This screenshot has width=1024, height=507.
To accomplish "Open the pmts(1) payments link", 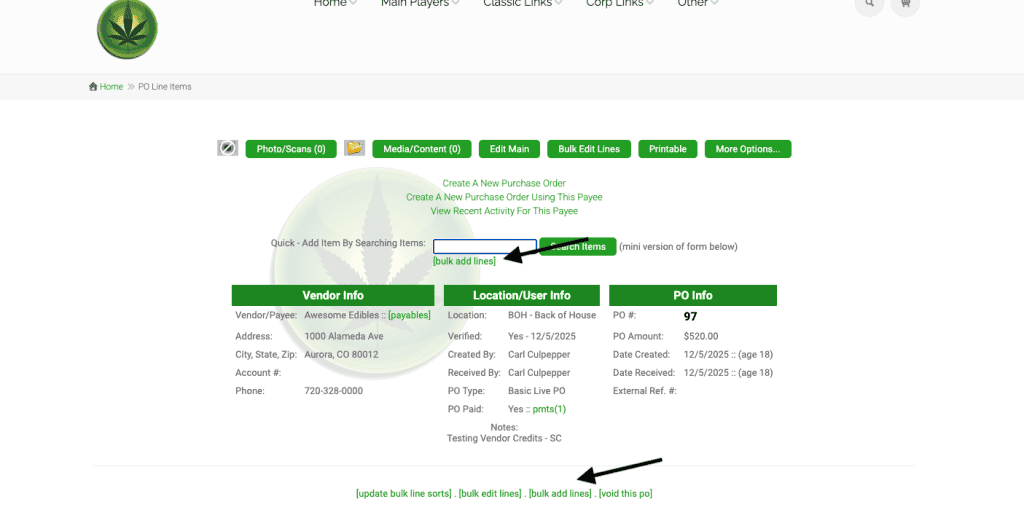I will 549,409.
